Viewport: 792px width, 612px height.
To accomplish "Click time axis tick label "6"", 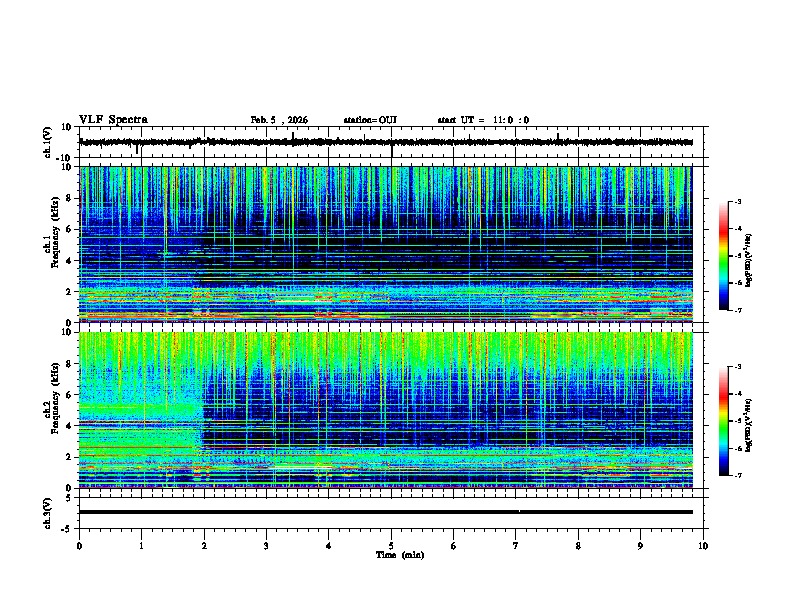I will click(x=454, y=546).
